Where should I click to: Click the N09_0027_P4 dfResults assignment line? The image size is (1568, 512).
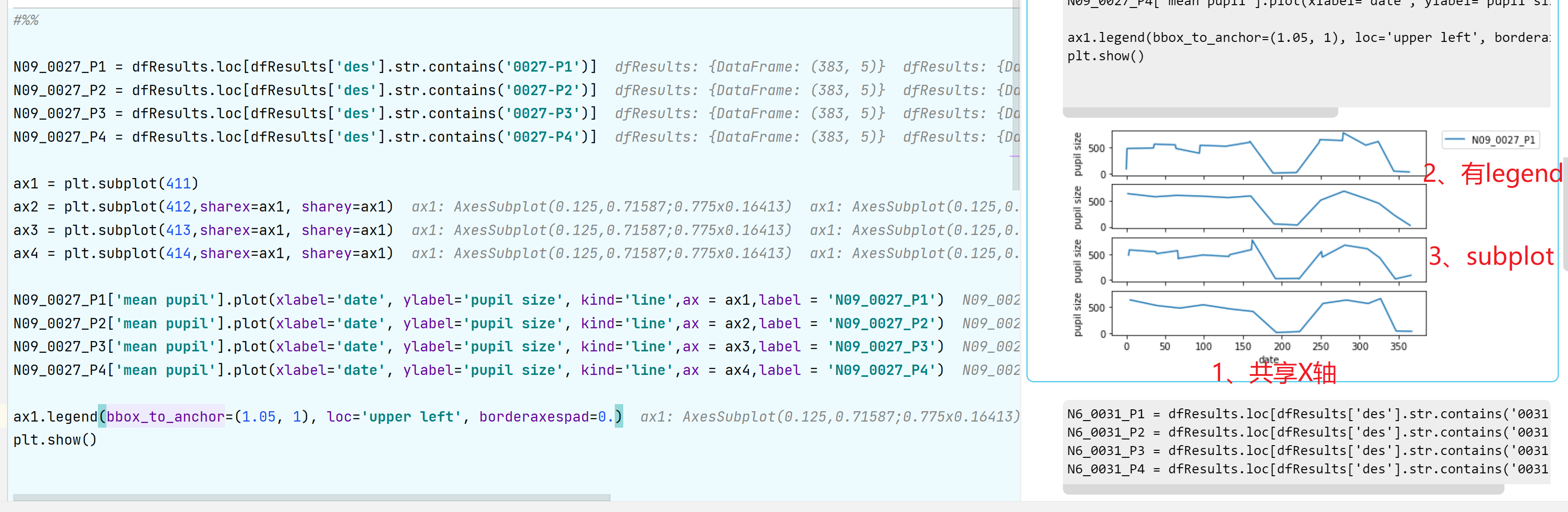tap(305, 137)
